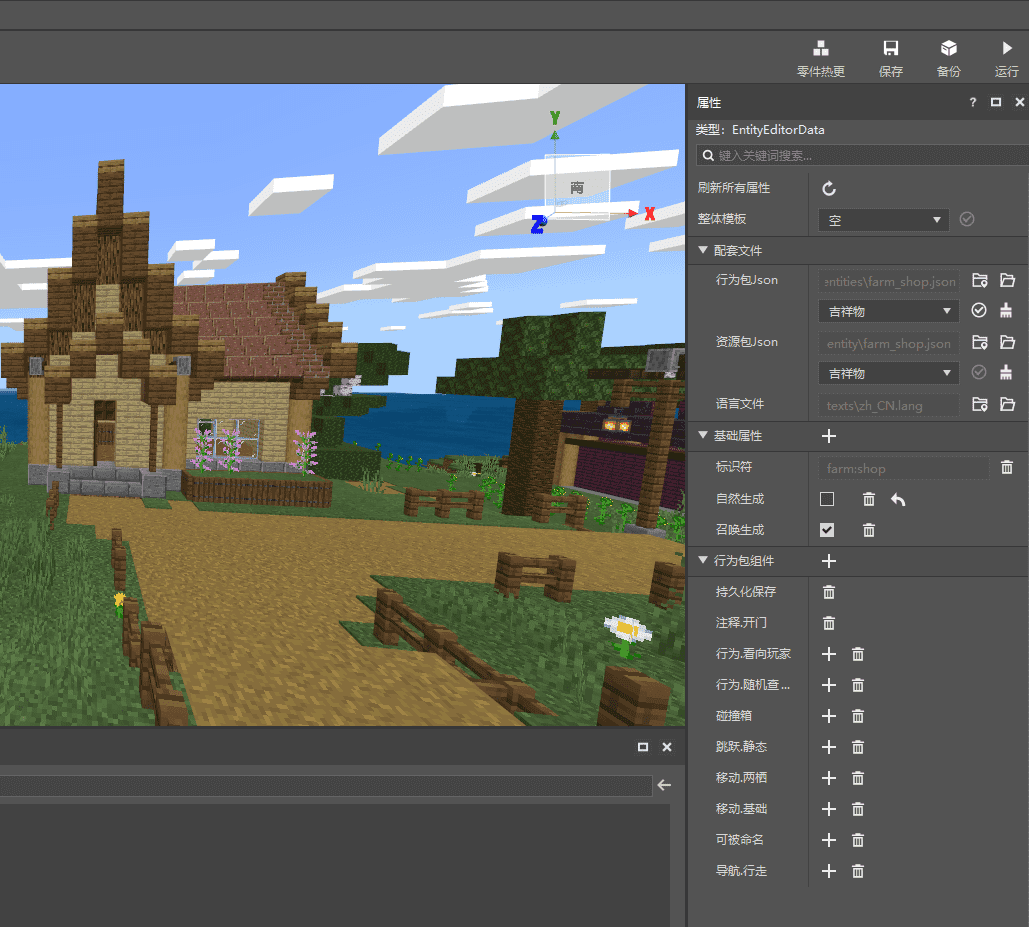Click the blue Z axis gizmo label
The width and height of the screenshot is (1029, 927).
(539, 224)
